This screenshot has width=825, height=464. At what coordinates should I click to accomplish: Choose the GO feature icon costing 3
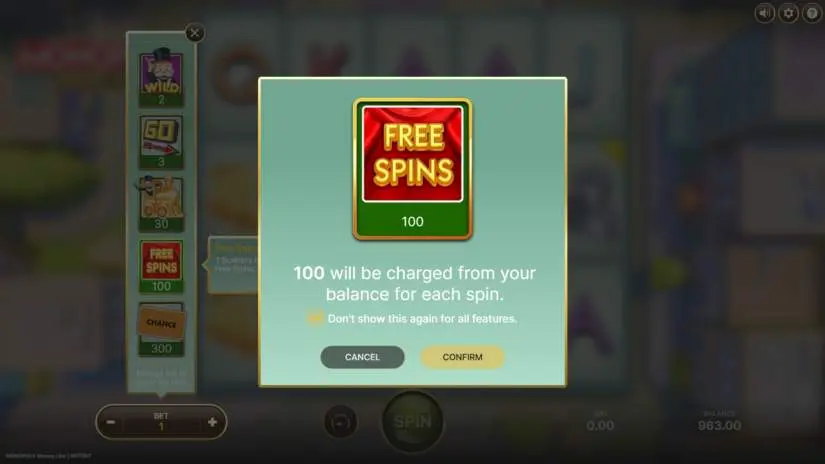(161, 142)
